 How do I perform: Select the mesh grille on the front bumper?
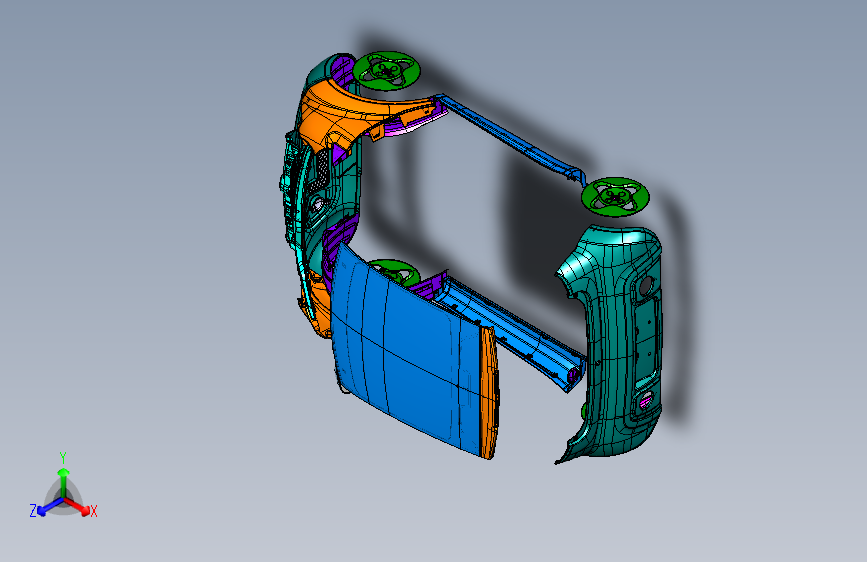pos(321,169)
